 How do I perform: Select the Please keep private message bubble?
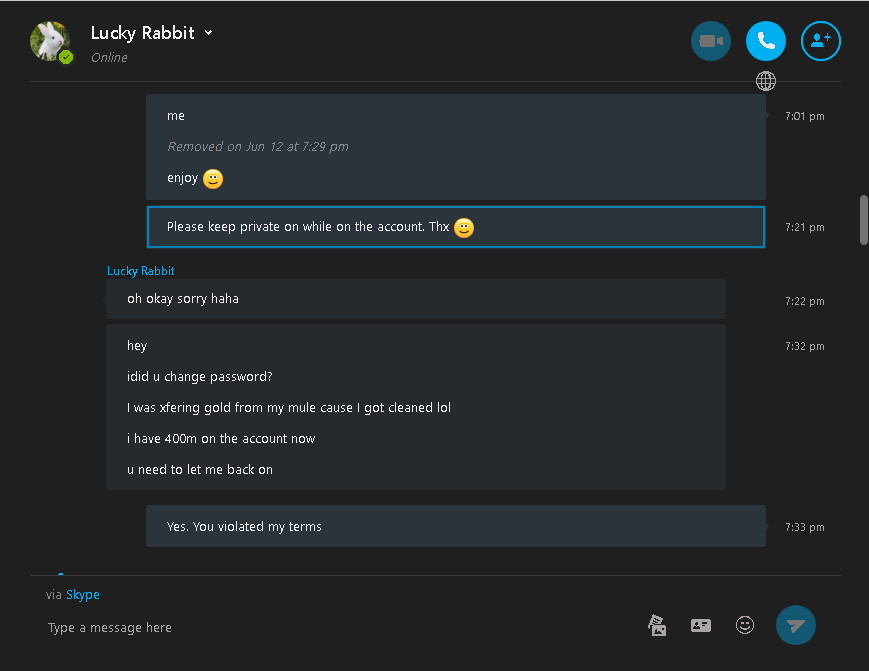[456, 227]
